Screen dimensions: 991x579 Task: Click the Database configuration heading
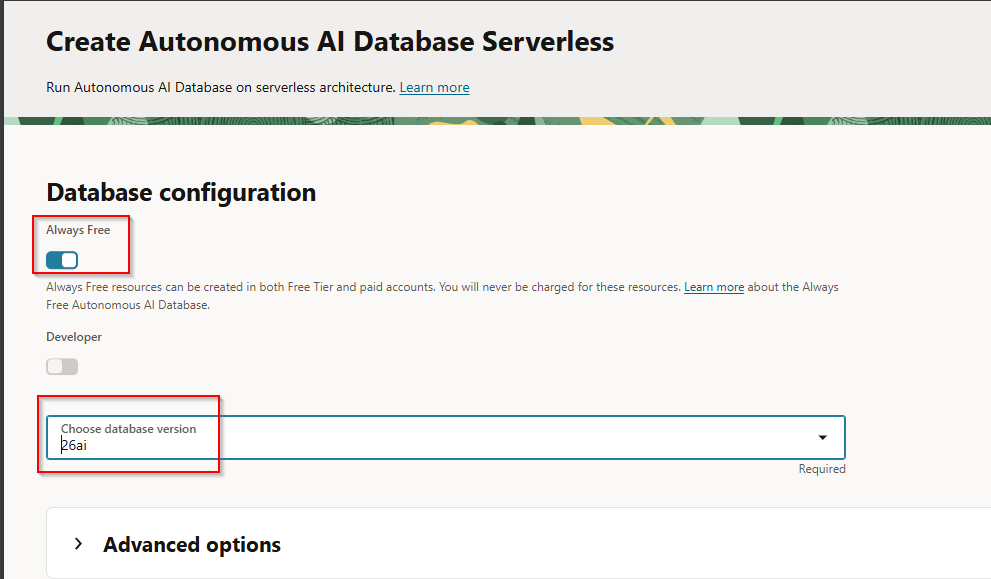pos(181,192)
